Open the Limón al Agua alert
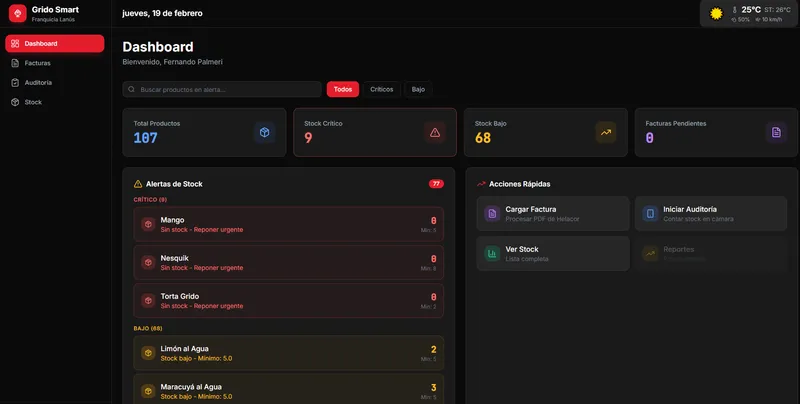Viewport: 800px width, 404px height. pyautogui.click(x=288, y=353)
